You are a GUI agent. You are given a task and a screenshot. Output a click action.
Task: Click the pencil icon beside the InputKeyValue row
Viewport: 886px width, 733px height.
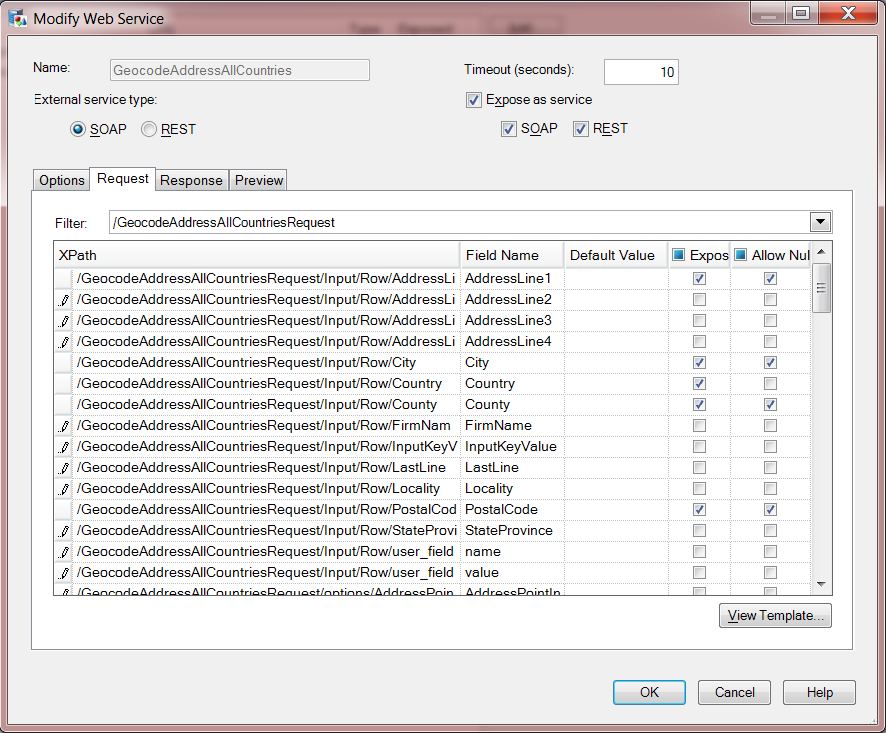[64, 446]
